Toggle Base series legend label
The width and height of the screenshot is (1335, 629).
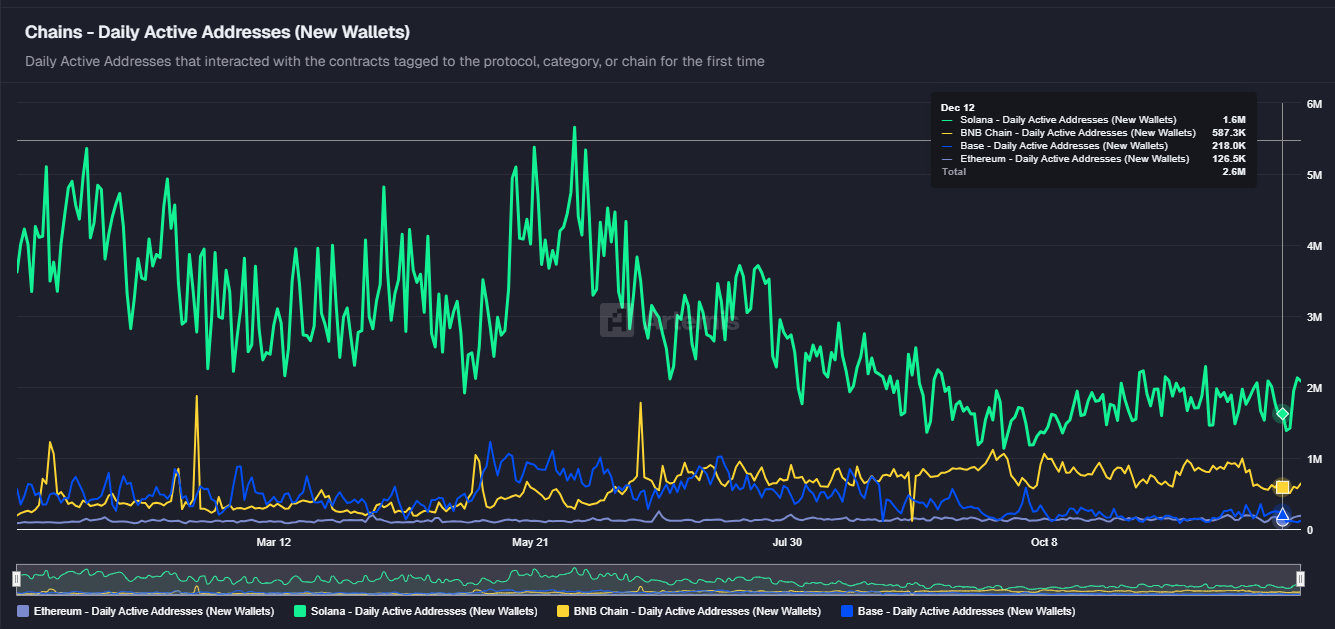click(966, 611)
